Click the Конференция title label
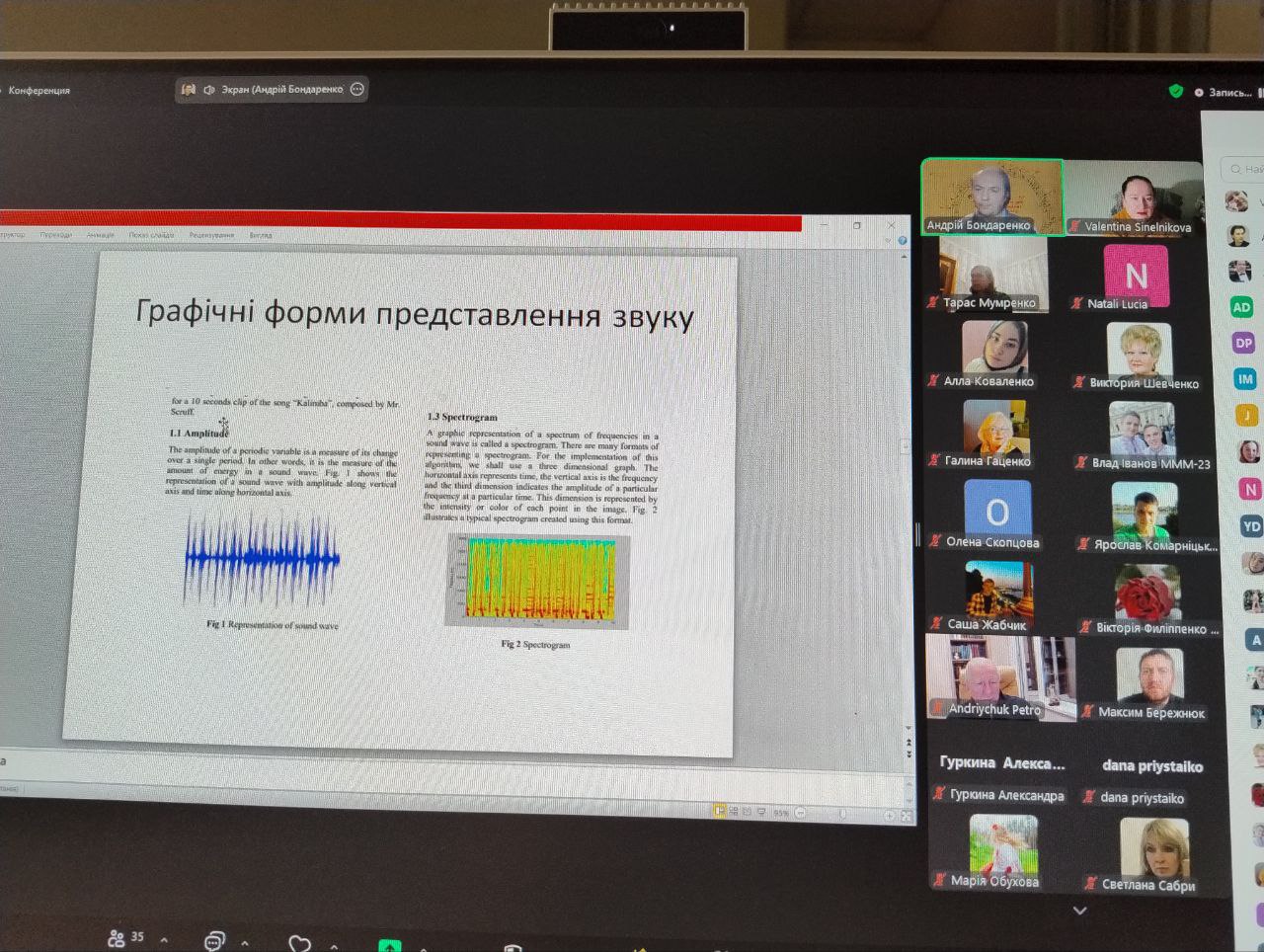 point(39,90)
